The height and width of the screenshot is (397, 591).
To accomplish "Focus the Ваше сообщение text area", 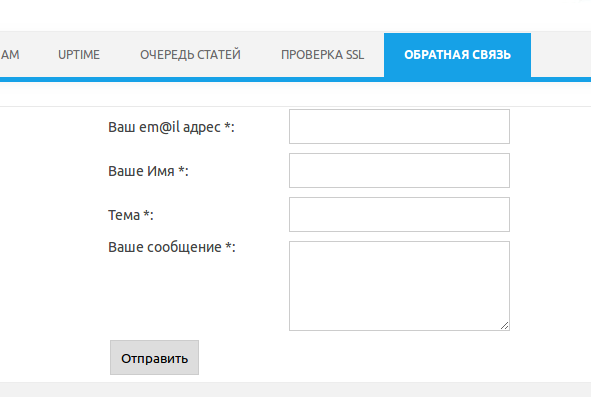I will point(399,286).
